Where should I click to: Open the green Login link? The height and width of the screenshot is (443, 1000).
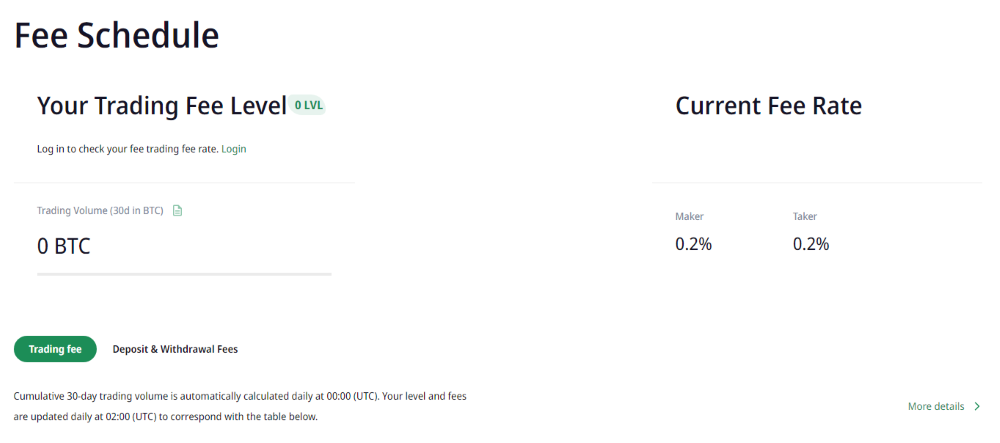pos(234,149)
